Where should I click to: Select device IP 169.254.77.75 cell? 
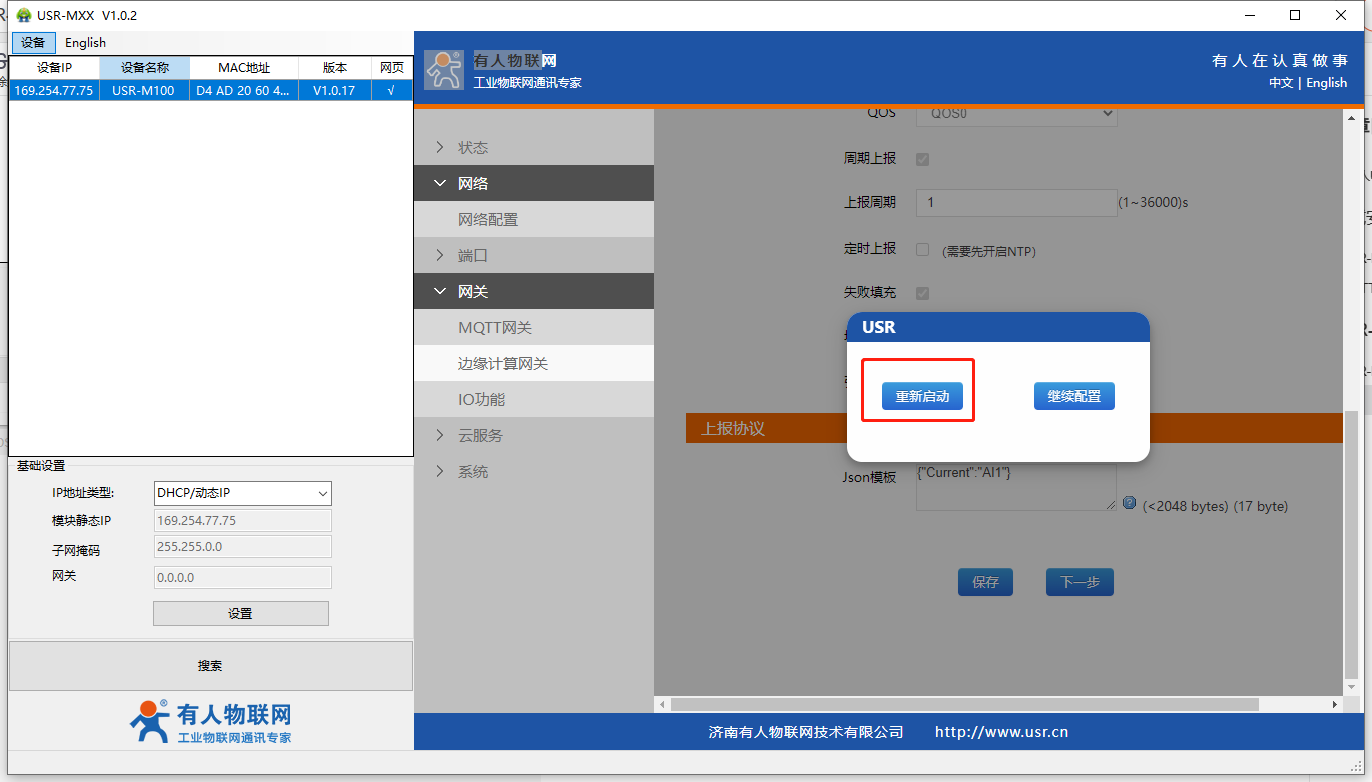(x=54, y=90)
